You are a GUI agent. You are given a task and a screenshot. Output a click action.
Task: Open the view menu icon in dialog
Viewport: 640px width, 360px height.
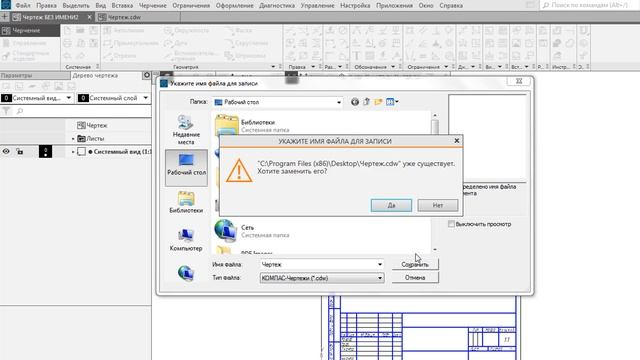pos(391,102)
